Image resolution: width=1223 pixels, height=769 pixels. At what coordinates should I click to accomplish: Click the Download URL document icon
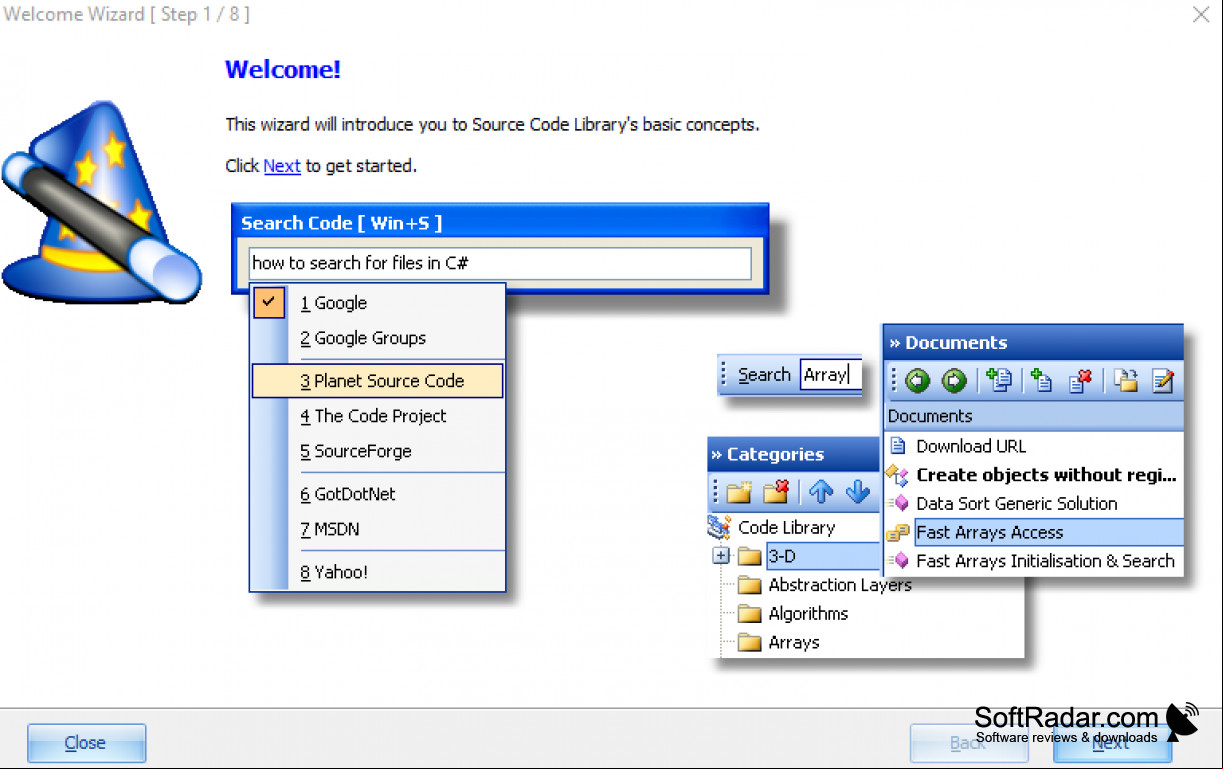[897, 446]
